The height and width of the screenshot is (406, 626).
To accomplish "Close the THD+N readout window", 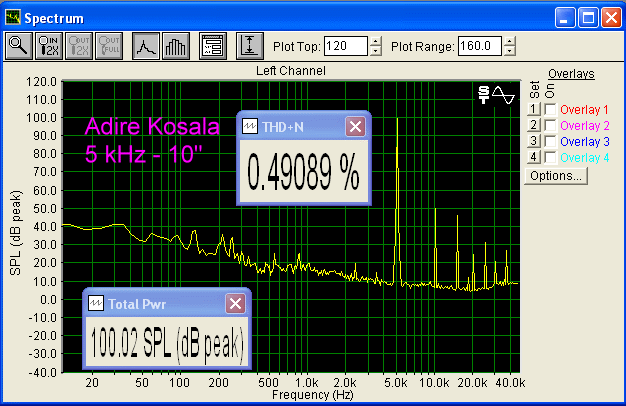I will tap(355, 126).
